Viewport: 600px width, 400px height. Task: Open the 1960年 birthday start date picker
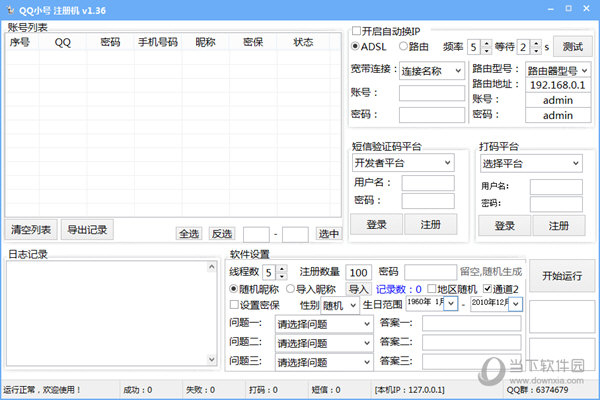click(451, 304)
